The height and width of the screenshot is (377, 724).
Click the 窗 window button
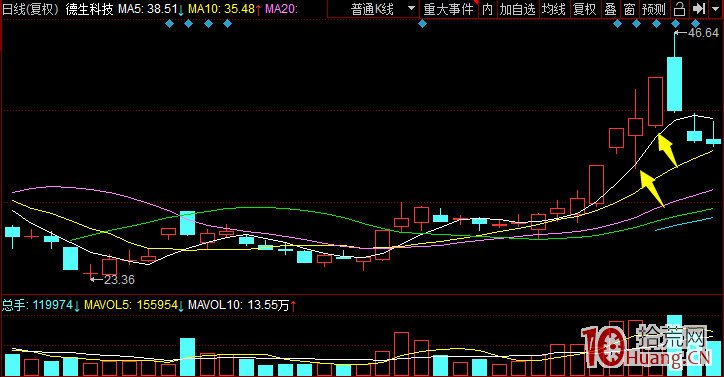[x=629, y=9]
